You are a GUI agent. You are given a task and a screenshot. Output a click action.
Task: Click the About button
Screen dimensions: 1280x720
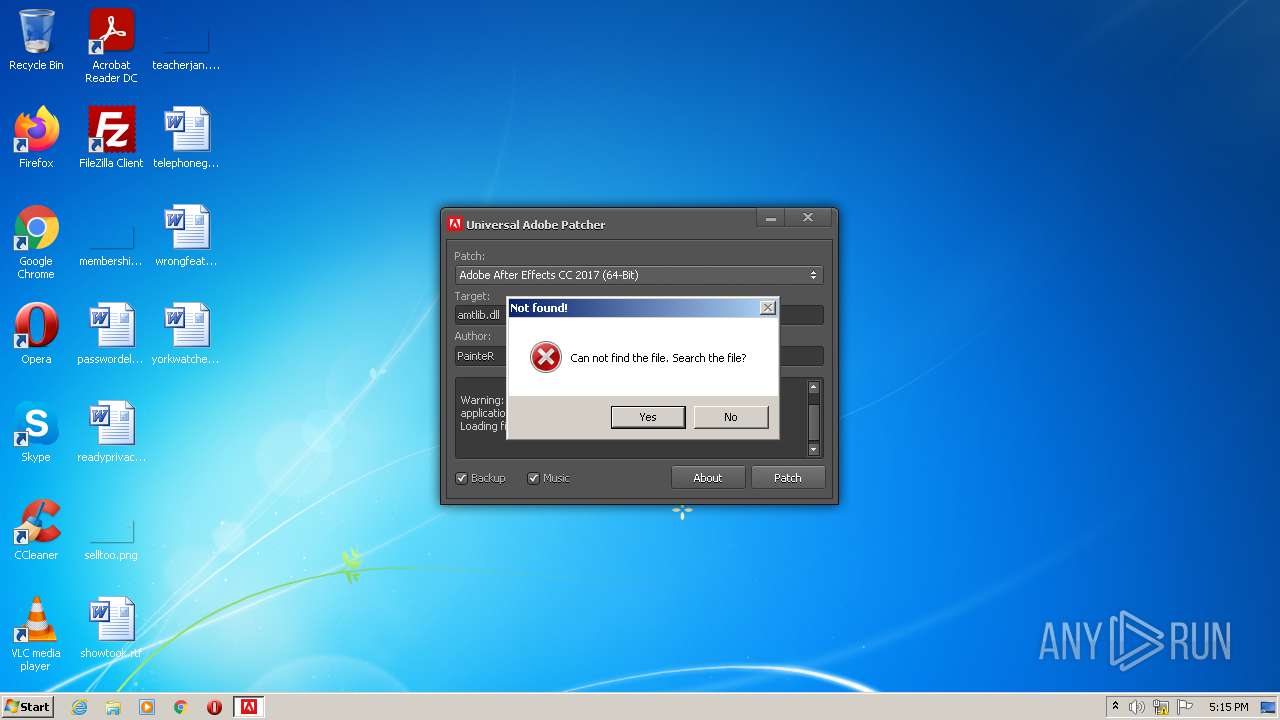coord(708,478)
